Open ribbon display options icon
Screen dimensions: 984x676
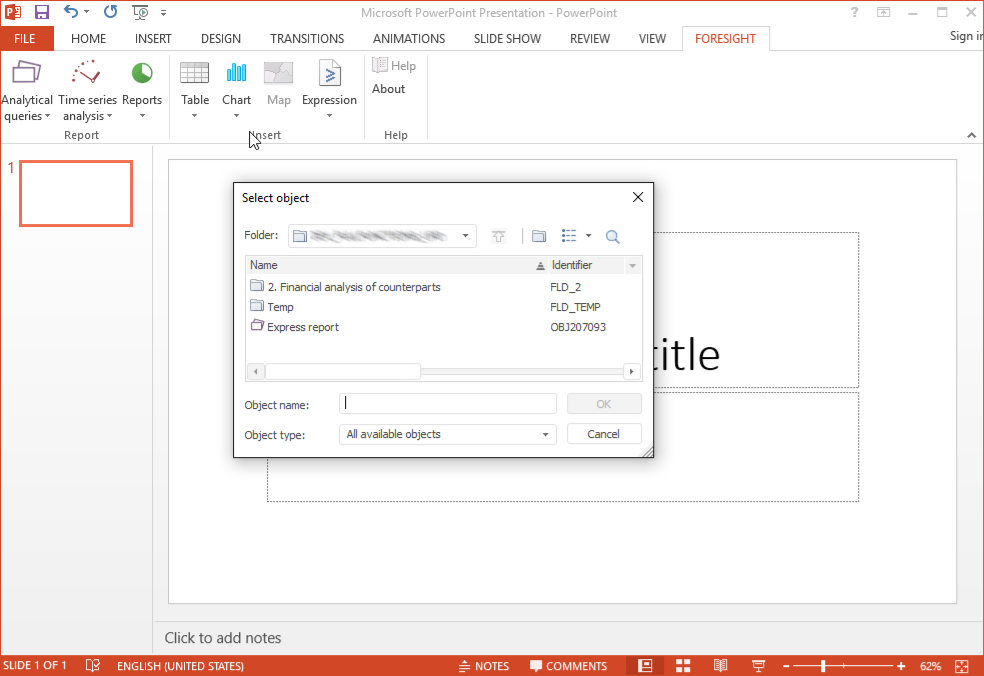[884, 13]
